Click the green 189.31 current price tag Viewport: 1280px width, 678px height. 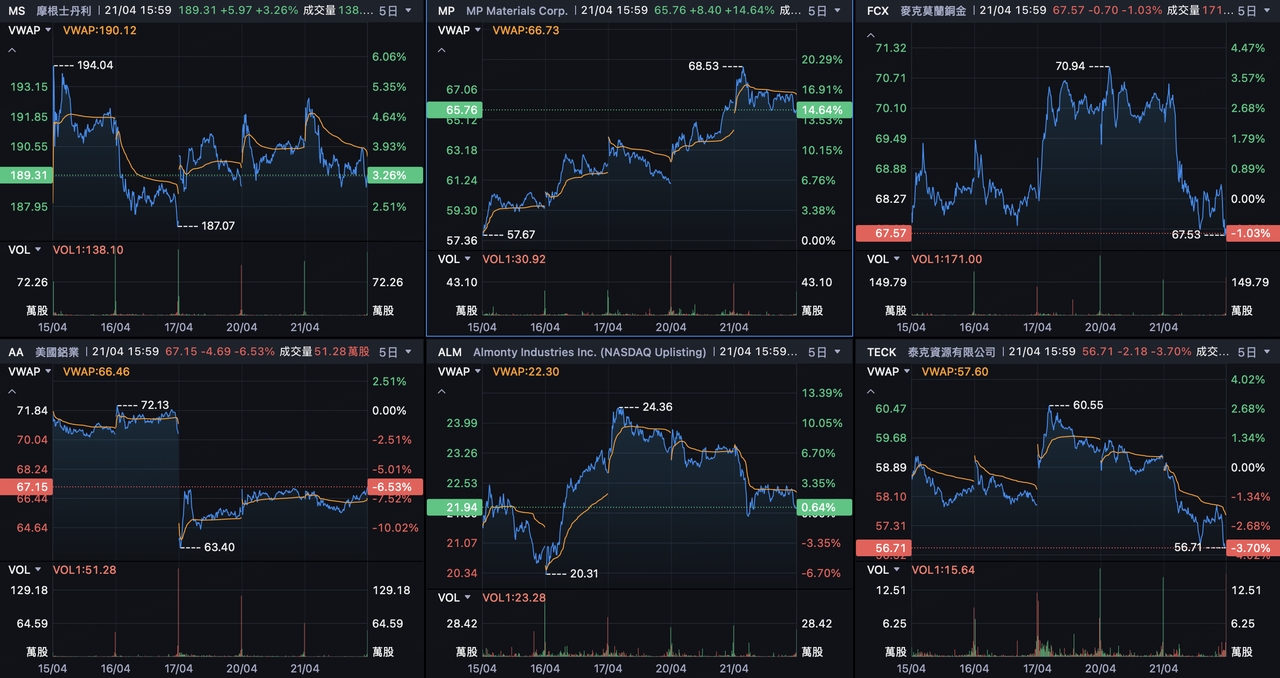(x=26, y=175)
